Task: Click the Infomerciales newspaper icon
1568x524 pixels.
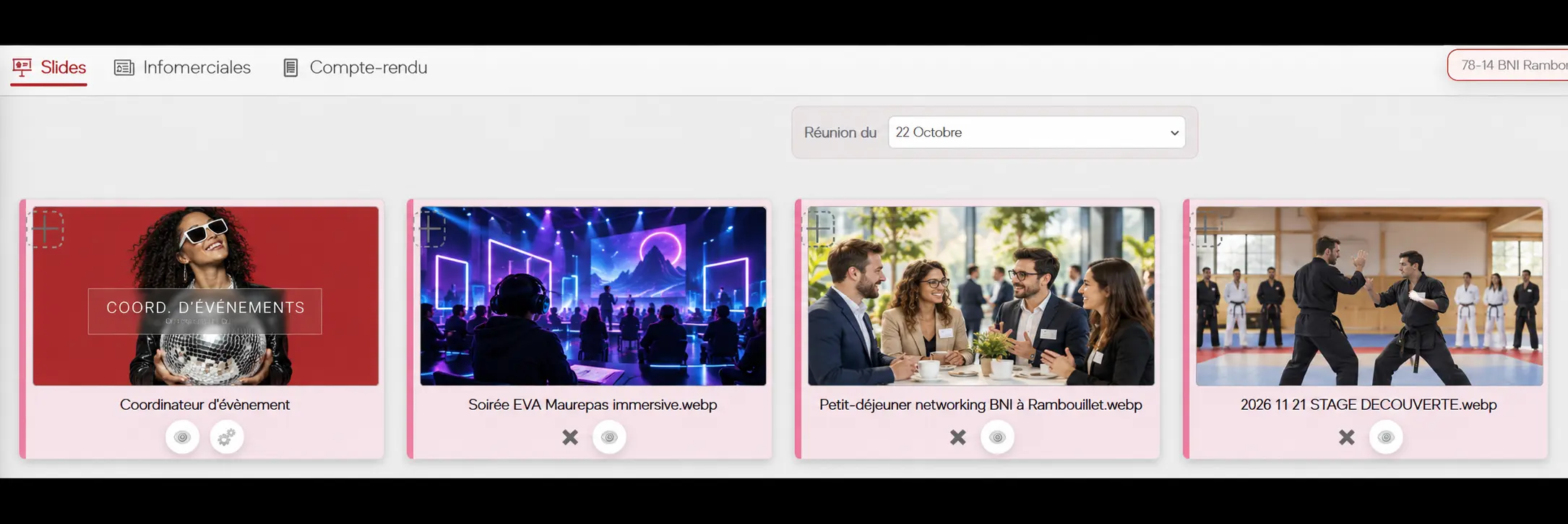Action: click(124, 68)
